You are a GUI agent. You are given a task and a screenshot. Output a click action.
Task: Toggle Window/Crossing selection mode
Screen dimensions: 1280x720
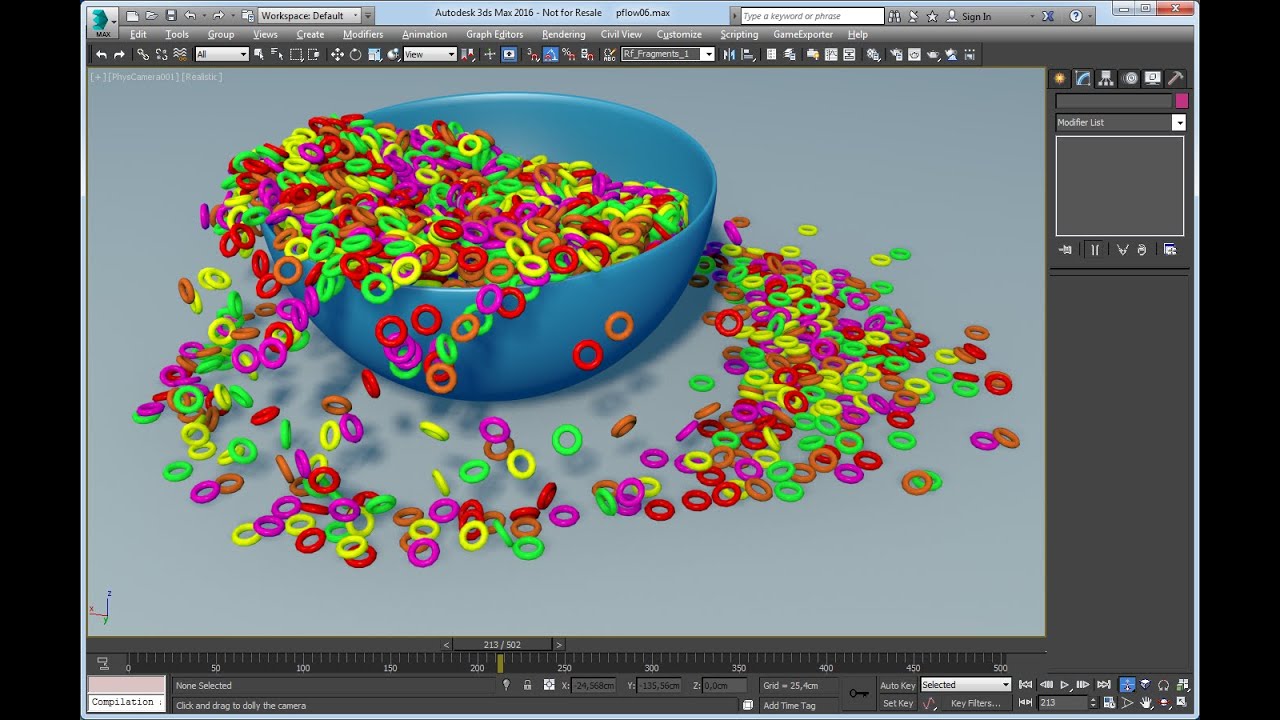(x=316, y=54)
